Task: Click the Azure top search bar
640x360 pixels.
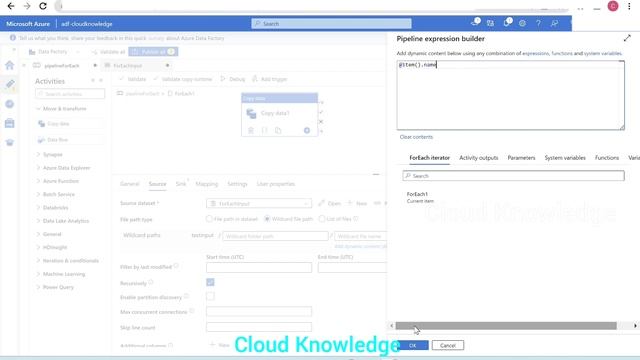Action: coord(331,24)
